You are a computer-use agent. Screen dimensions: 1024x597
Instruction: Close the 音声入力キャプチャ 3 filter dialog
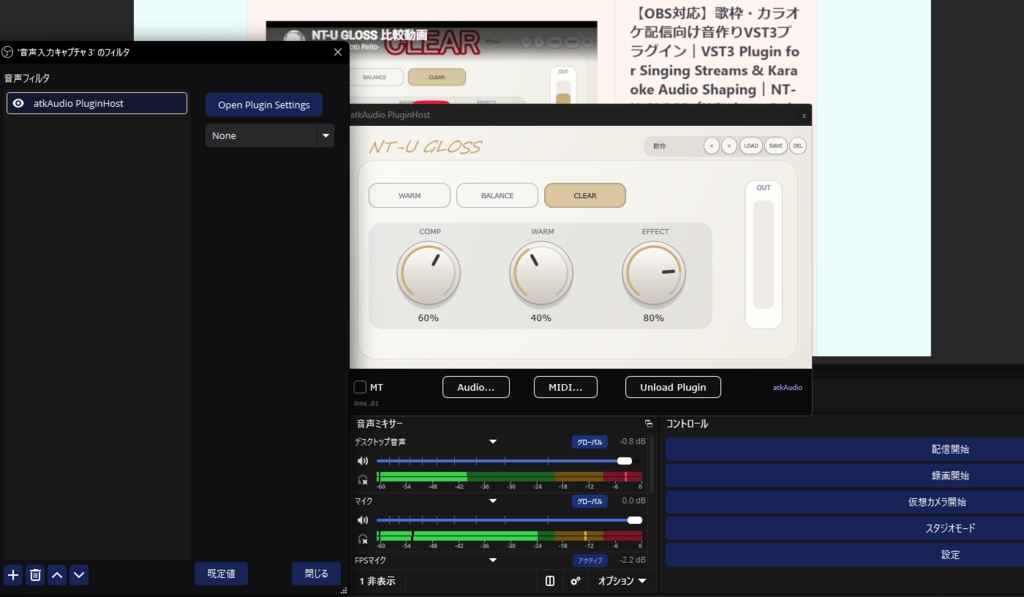[x=338, y=52]
